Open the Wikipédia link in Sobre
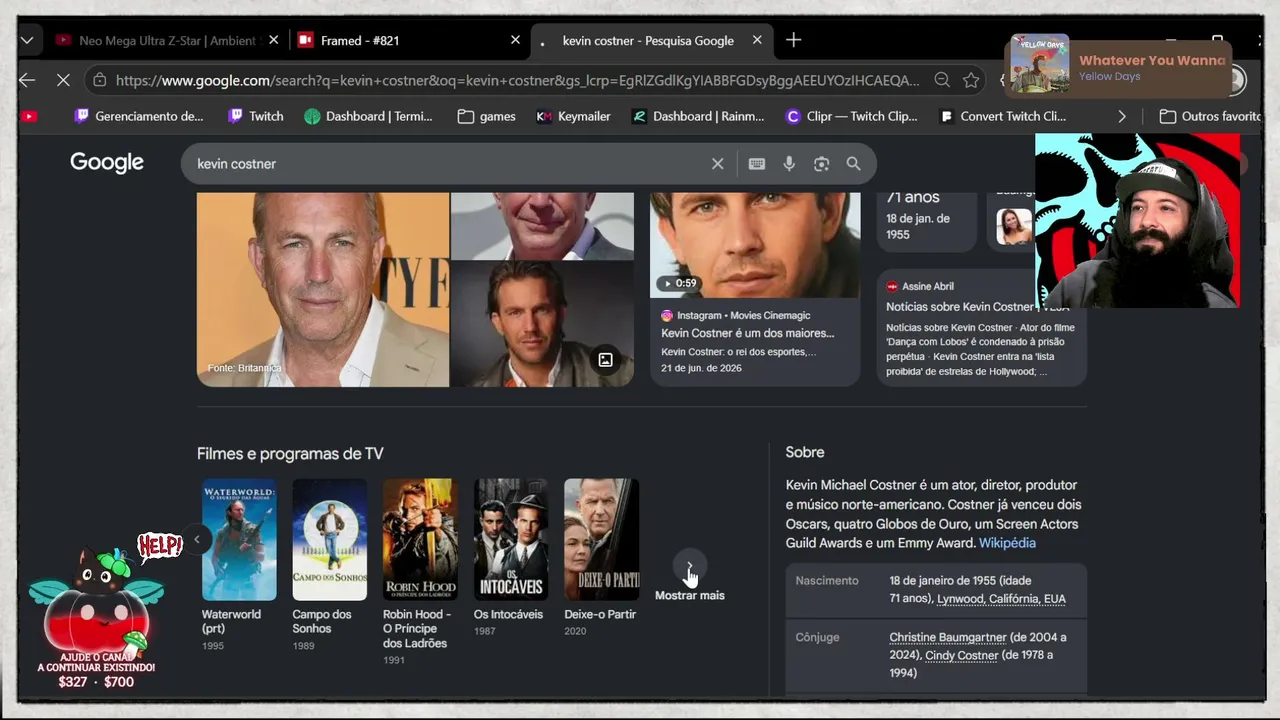The height and width of the screenshot is (720, 1280). (x=1007, y=543)
